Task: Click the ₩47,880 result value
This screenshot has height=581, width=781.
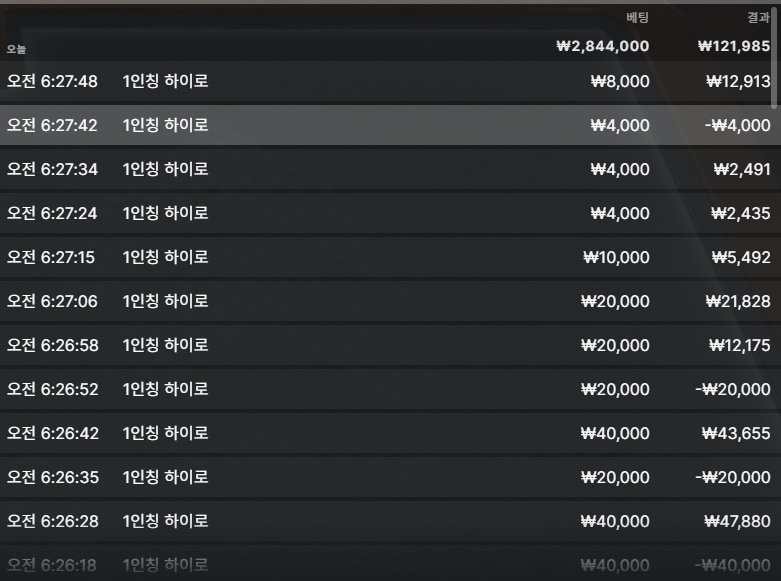Action: [x=737, y=521]
